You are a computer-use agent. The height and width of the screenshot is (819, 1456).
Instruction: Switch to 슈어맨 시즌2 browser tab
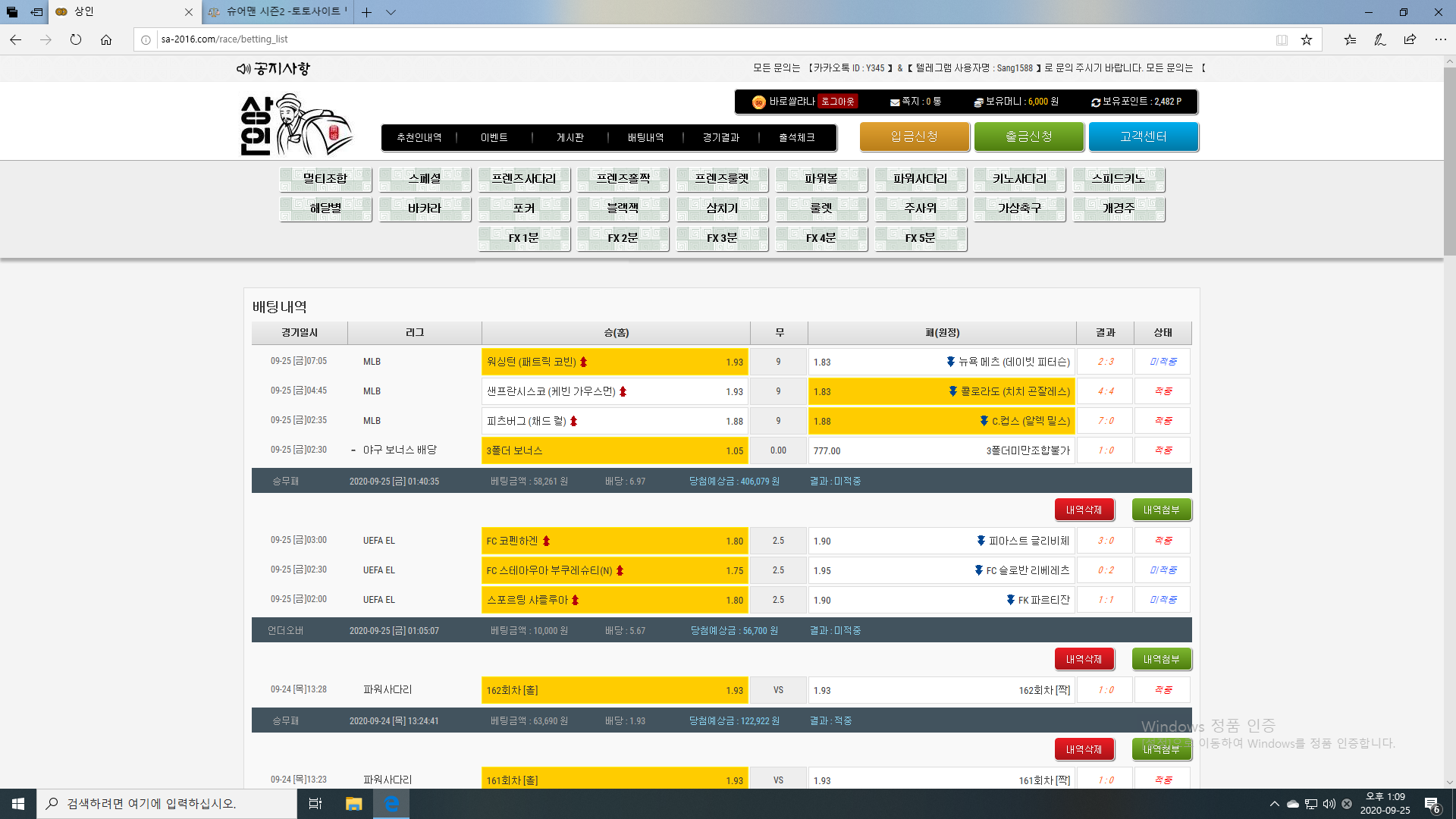[278, 12]
